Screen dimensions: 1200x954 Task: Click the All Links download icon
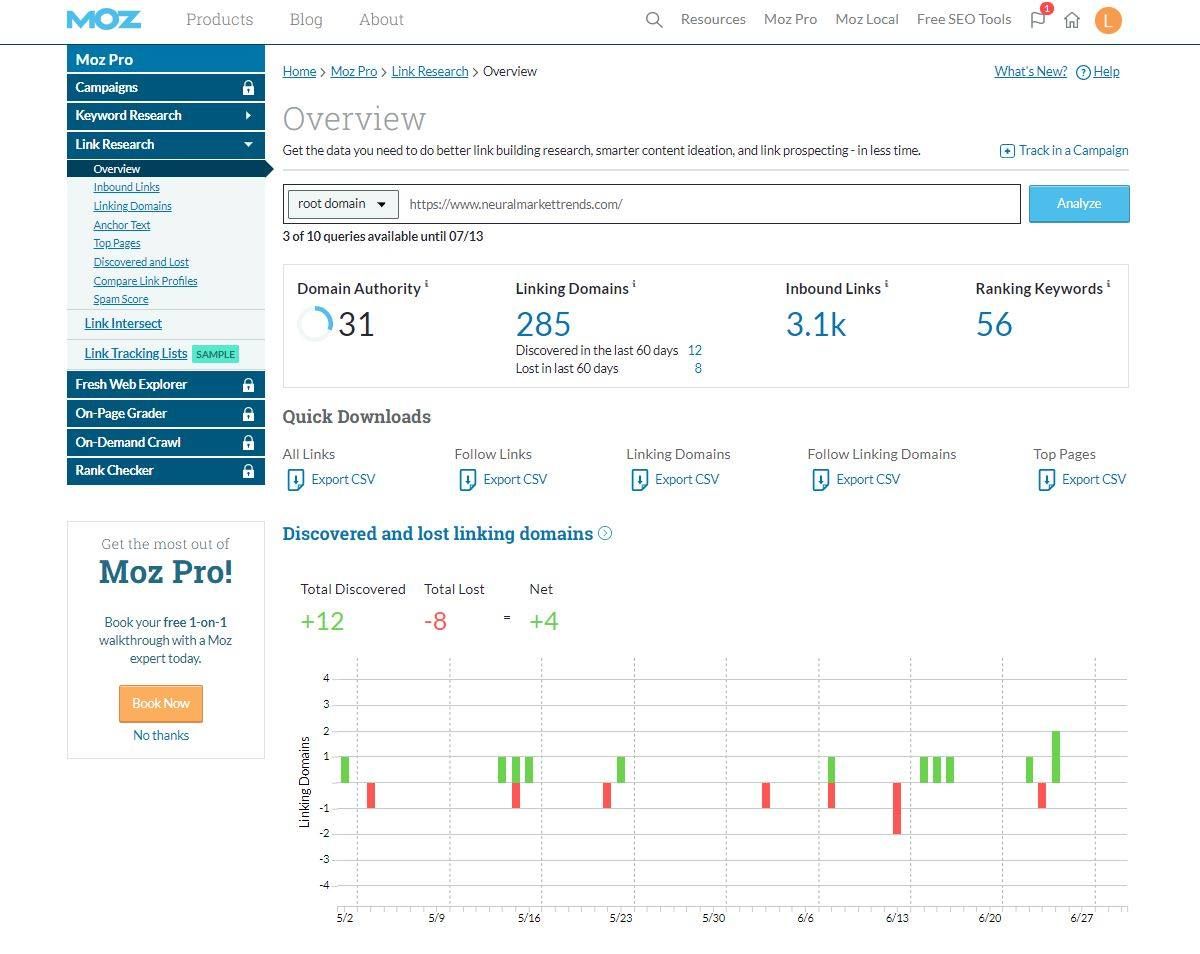[296, 480]
